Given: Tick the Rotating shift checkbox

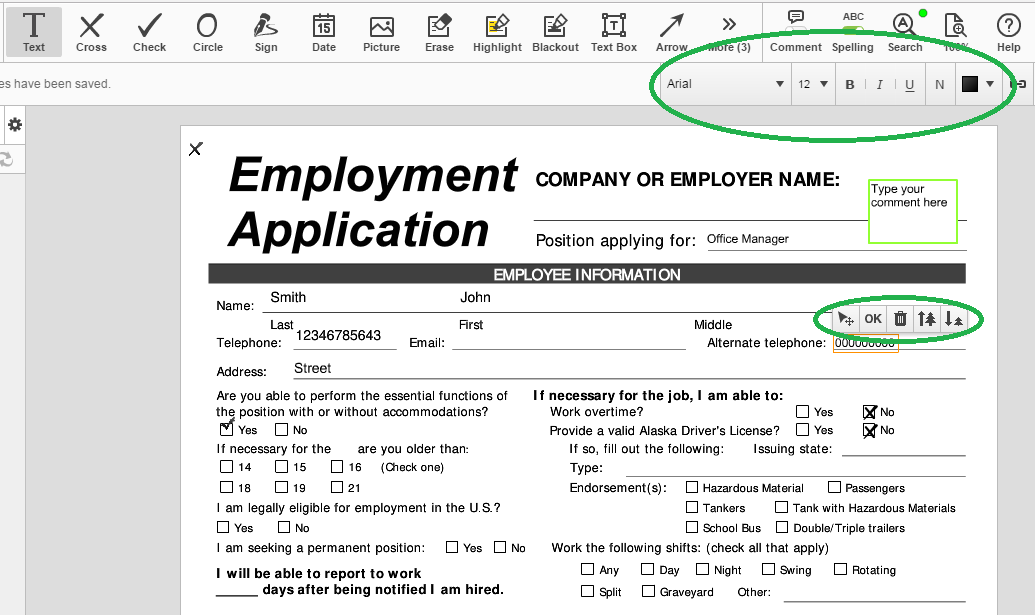Looking at the screenshot, I should tap(840, 569).
